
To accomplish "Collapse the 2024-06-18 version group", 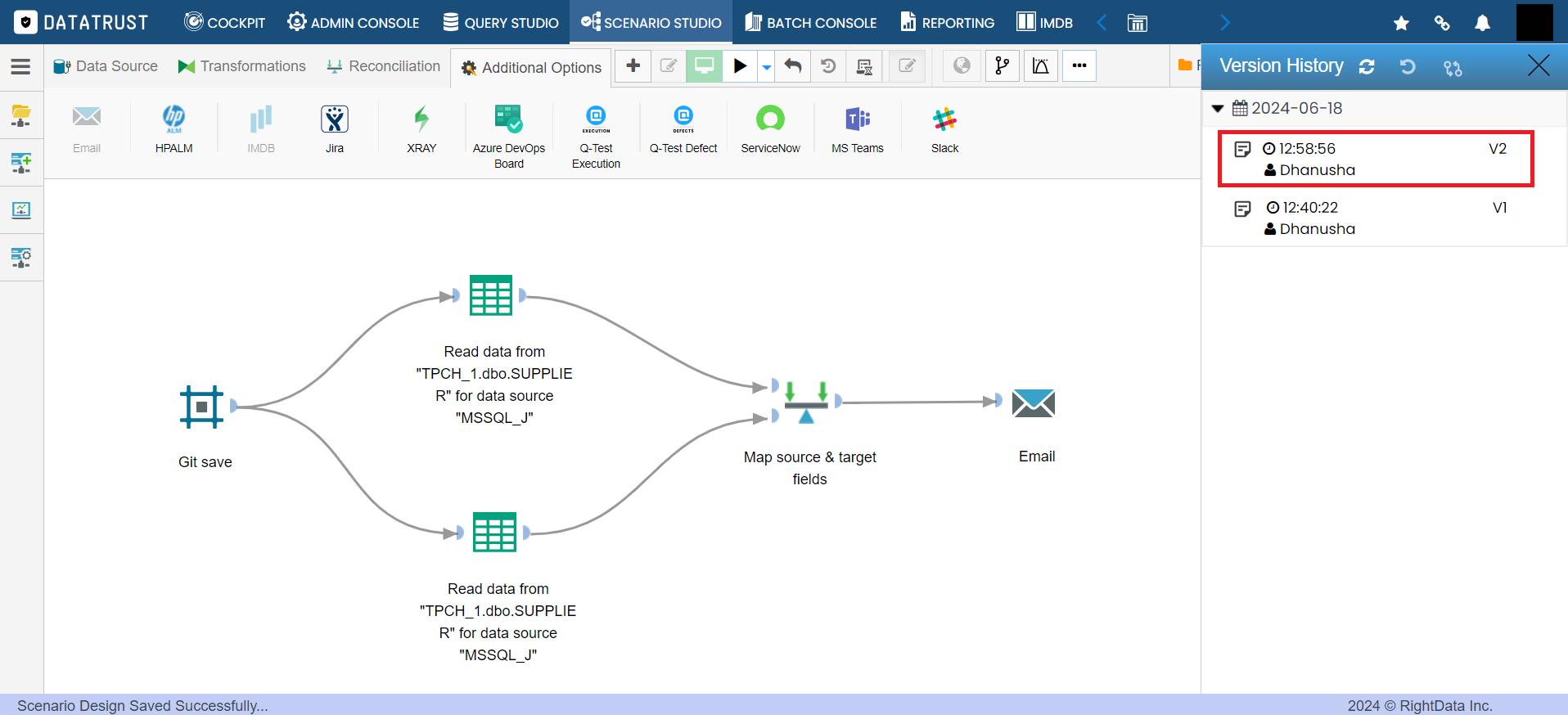I will coord(1218,108).
